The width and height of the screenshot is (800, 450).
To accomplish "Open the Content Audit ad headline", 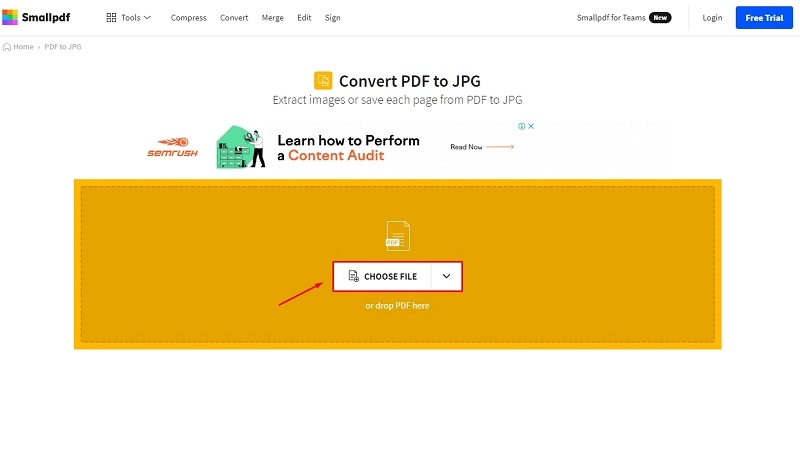I will pos(348,148).
